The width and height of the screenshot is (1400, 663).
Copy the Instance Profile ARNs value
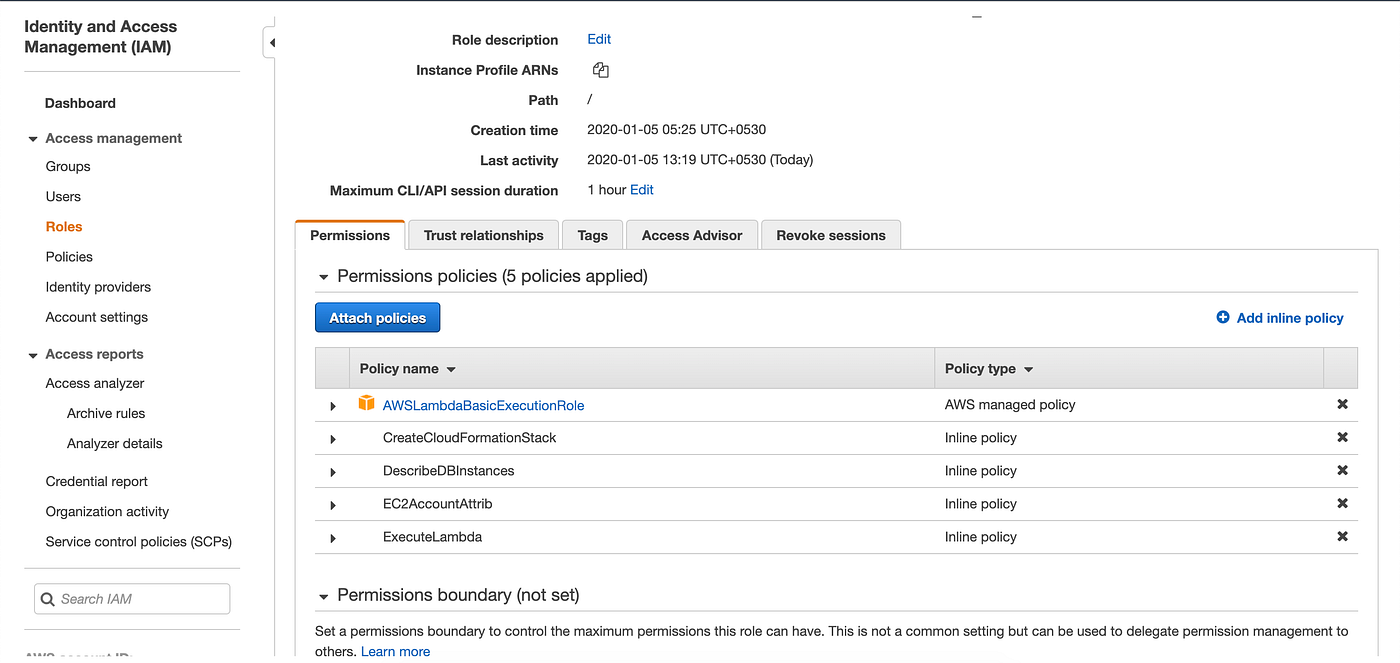click(600, 70)
